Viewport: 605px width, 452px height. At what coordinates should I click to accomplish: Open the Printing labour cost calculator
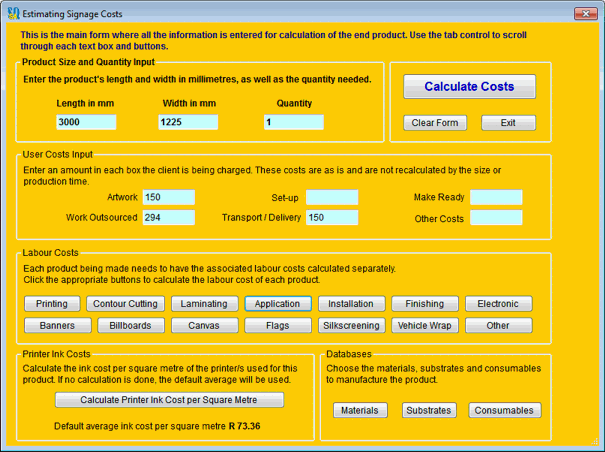click(52, 304)
